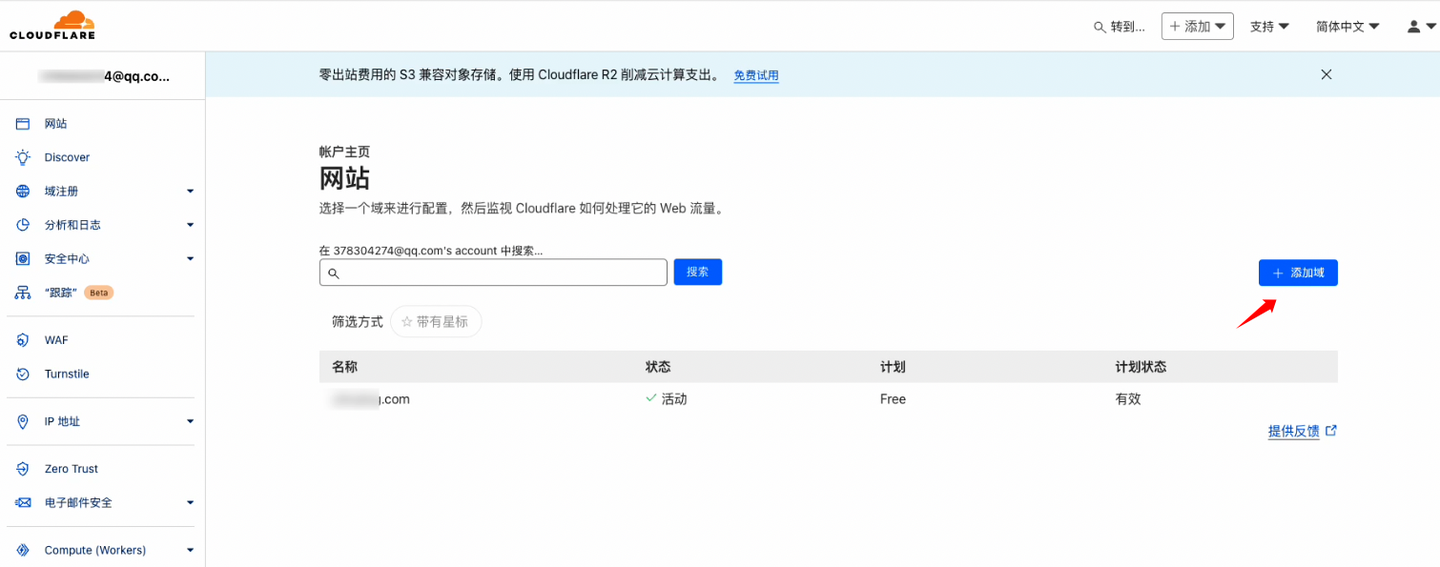This screenshot has height=567, width=1440.
Task: Open the 网站 sidebar icon
Action: 23,124
